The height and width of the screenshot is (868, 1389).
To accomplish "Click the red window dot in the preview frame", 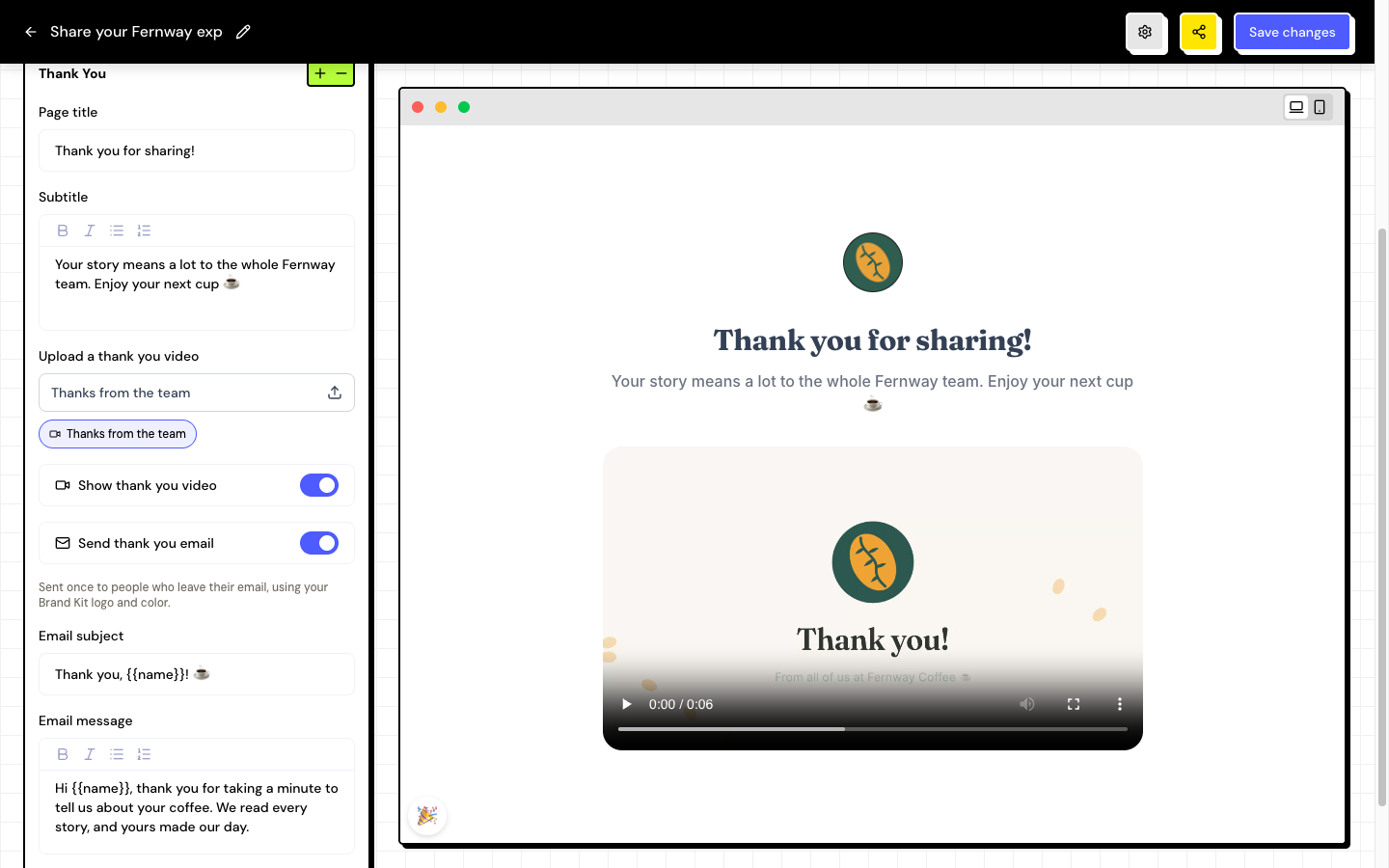I will point(418,107).
